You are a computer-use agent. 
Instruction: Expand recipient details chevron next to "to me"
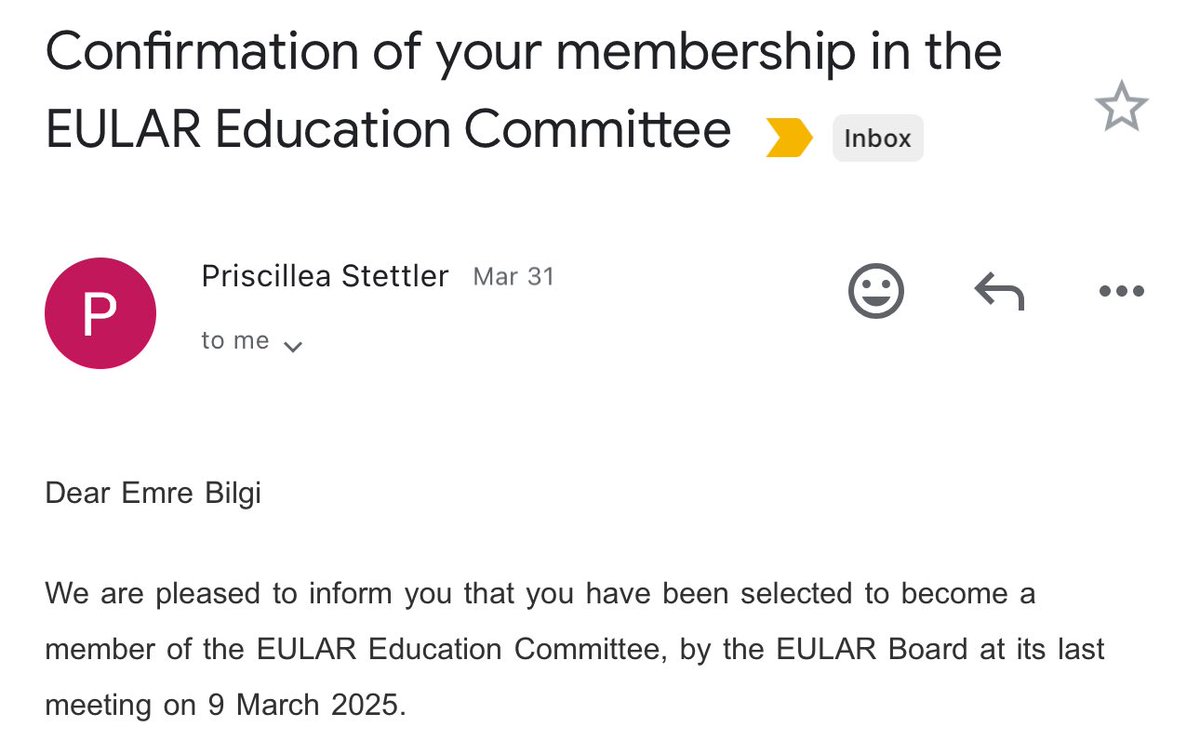pos(293,346)
